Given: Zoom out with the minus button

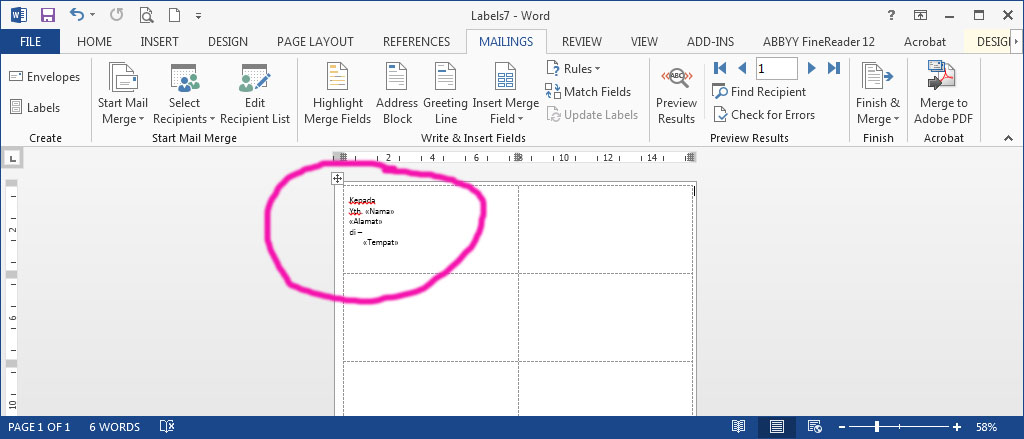Looking at the screenshot, I should [x=842, y=427].
